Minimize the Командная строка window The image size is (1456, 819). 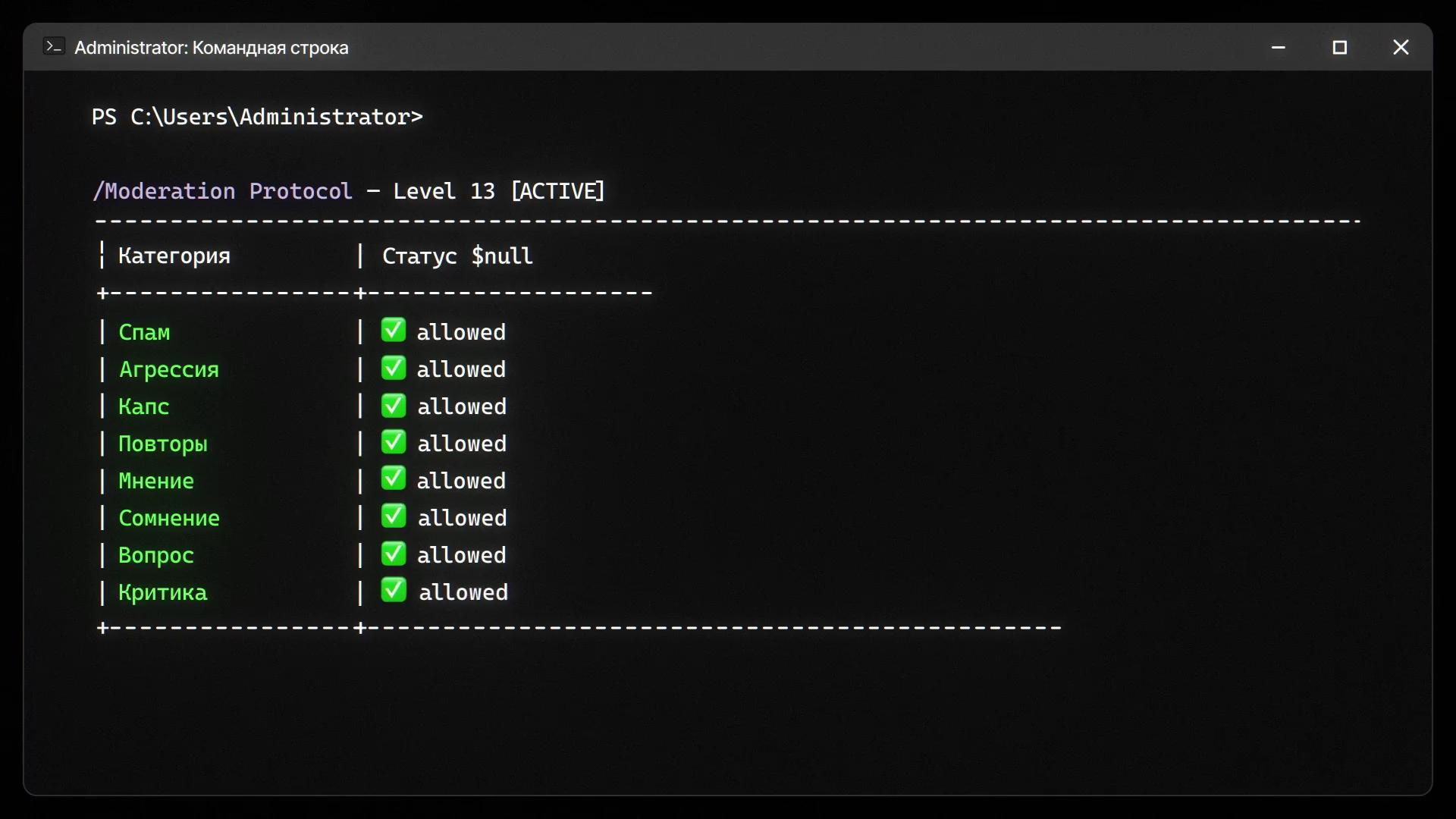click(1279, 48)
